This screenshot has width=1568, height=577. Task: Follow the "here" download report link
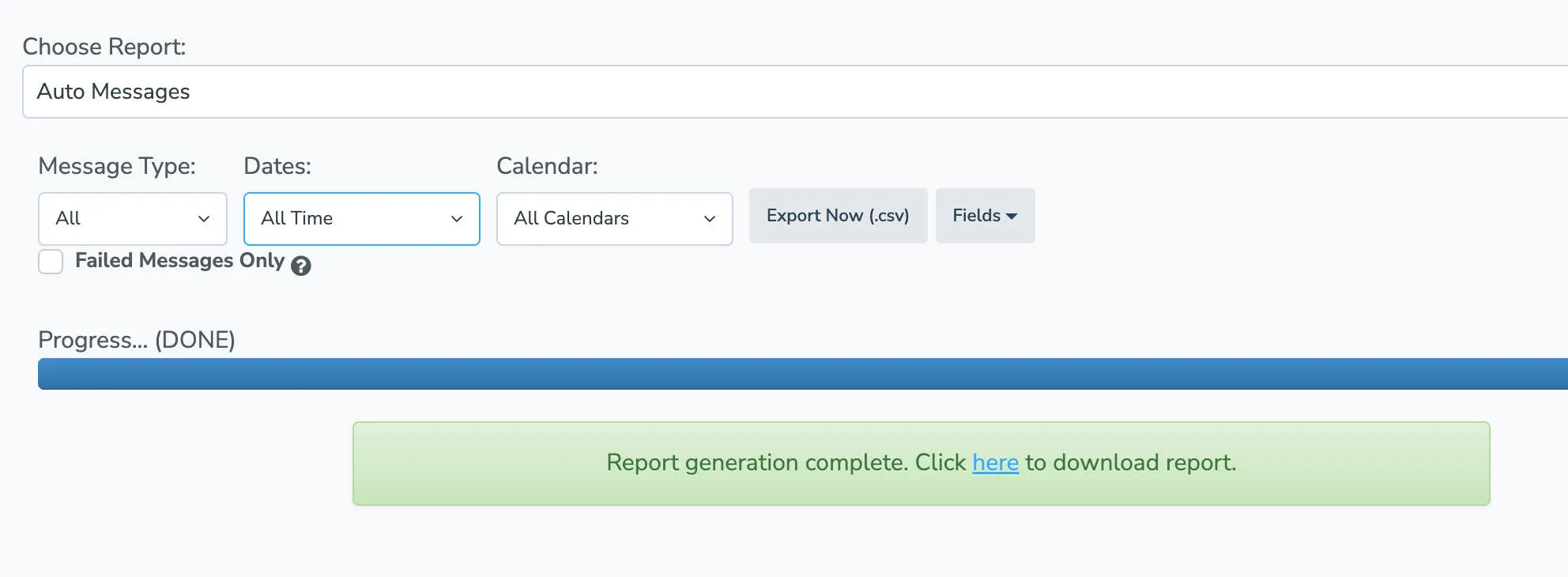point(995,462)
